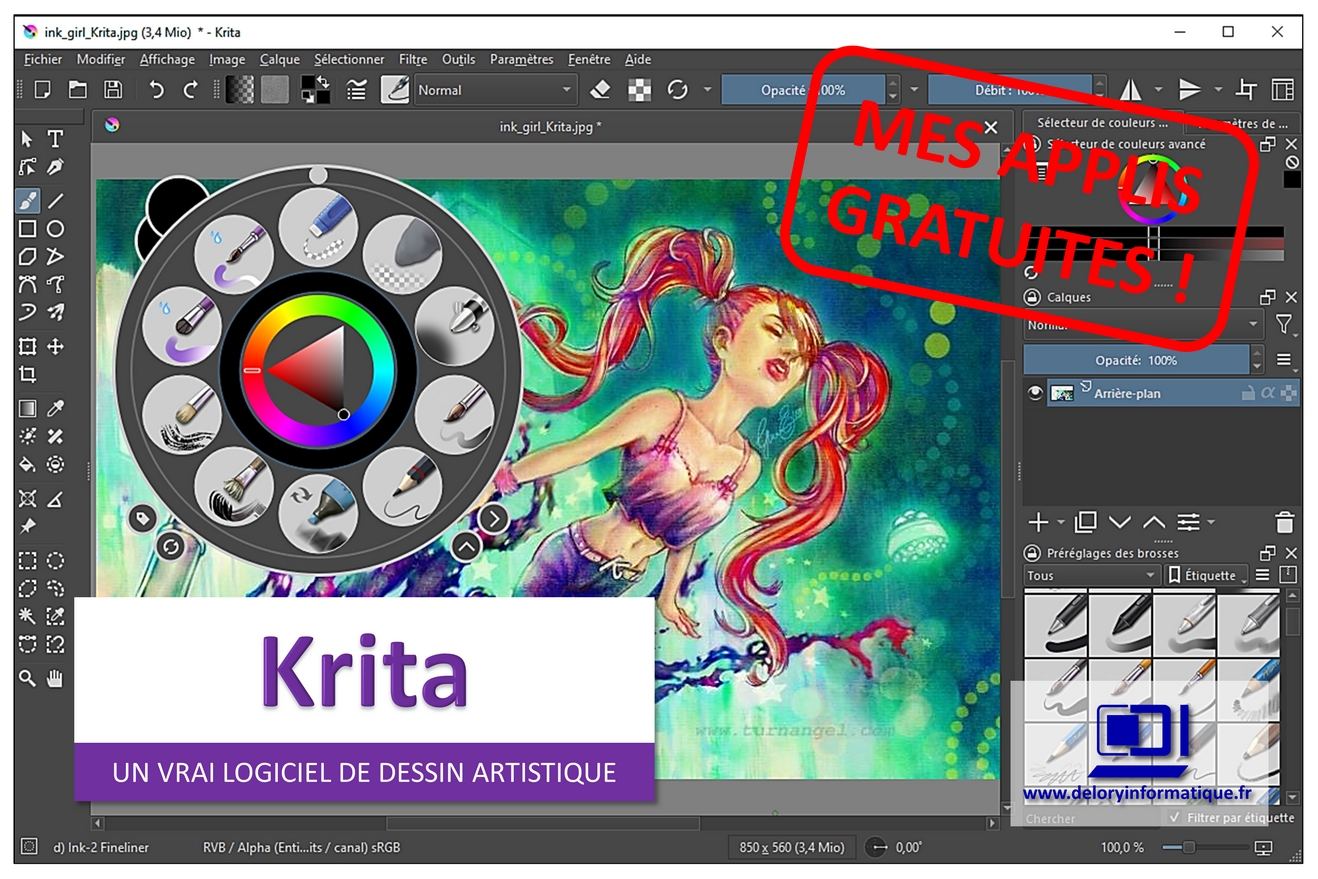Toggle the eraser mode button

click(600, 90)
